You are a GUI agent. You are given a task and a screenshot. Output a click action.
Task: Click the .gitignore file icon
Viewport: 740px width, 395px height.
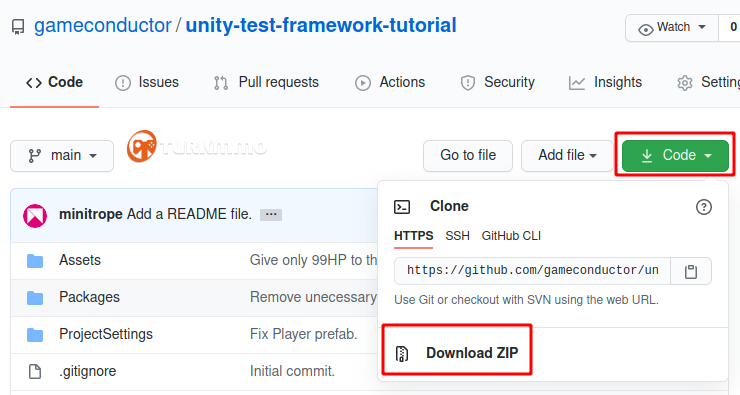tap(35, 371)
